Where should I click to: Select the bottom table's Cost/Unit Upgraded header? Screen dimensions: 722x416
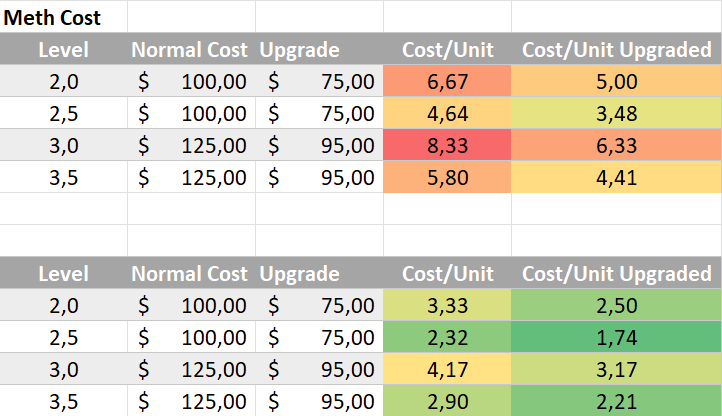click(616, 274)
